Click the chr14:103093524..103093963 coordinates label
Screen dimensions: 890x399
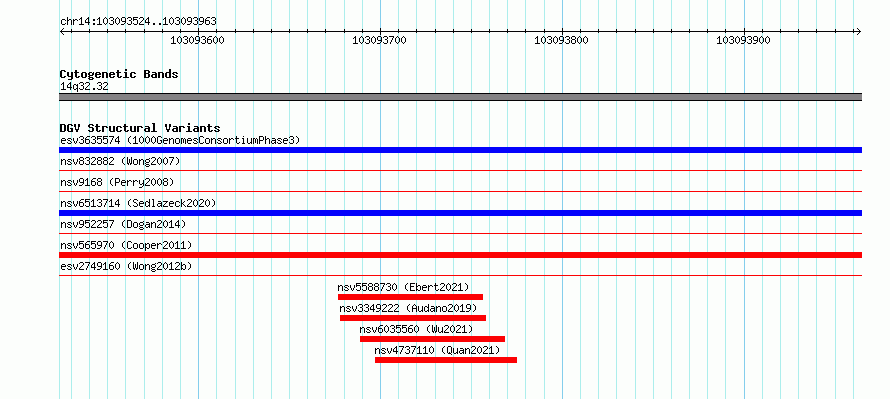[x=138, y=22]
